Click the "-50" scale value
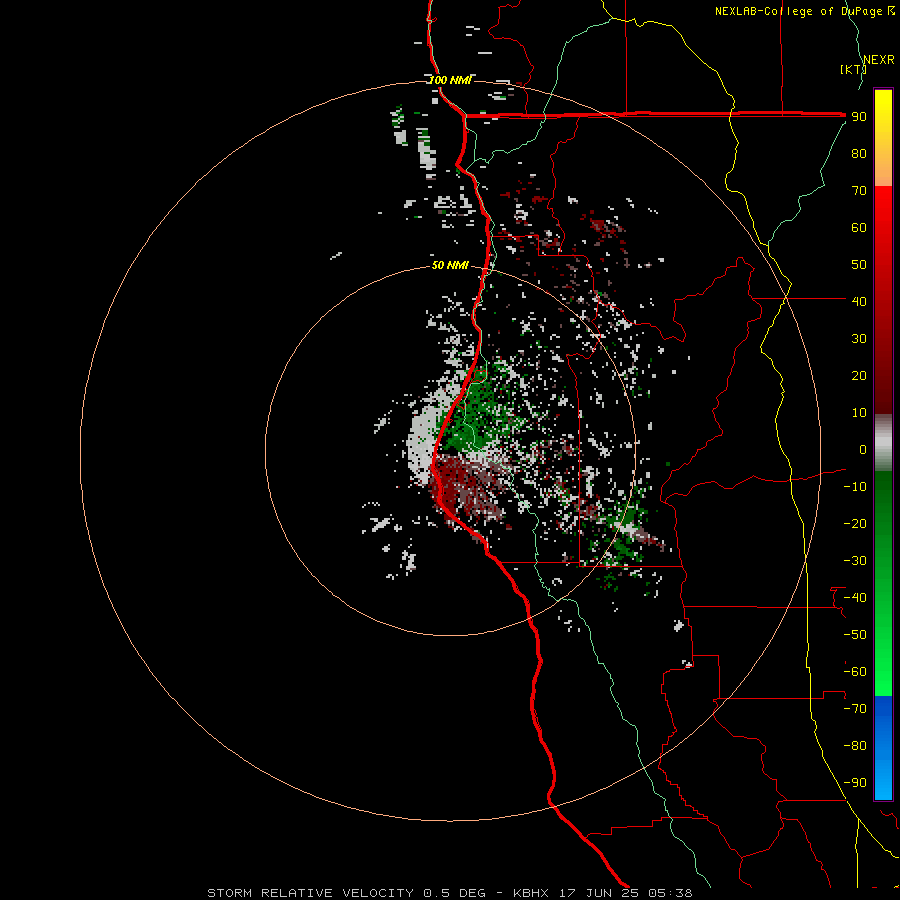 (x=855, y=635)
